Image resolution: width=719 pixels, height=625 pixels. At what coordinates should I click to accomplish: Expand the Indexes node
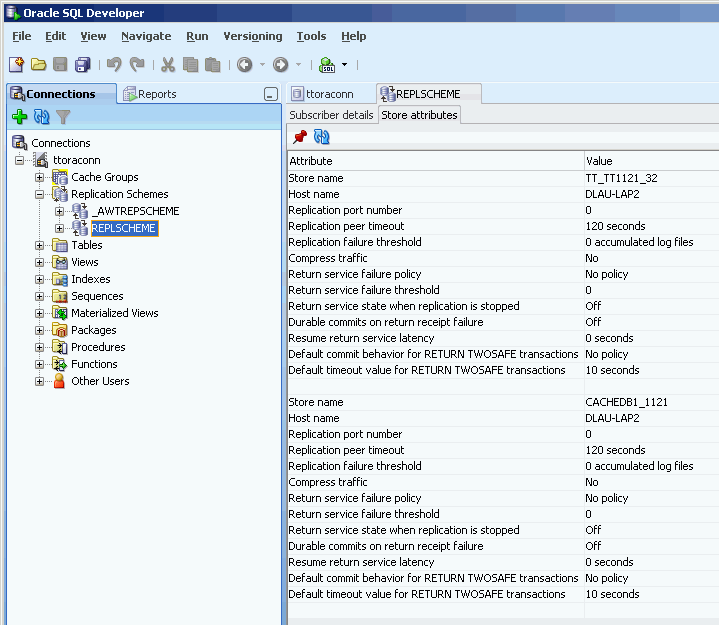[x=39, y=279]
